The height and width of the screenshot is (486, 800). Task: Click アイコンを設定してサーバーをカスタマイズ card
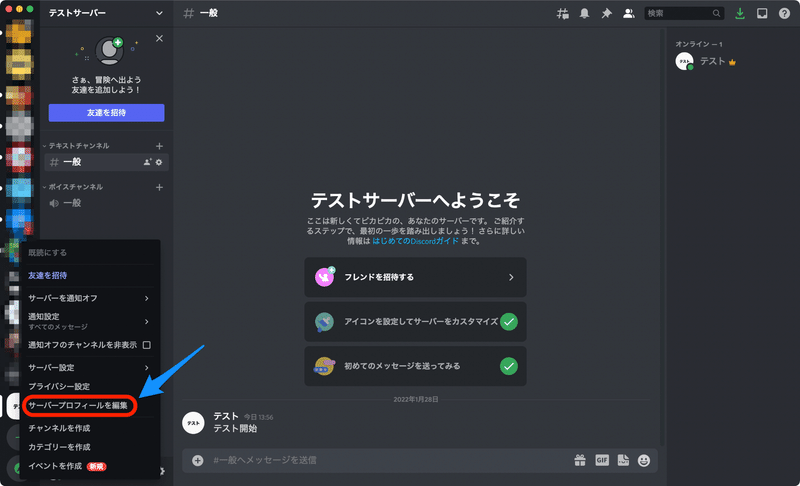tap(415, 322)
